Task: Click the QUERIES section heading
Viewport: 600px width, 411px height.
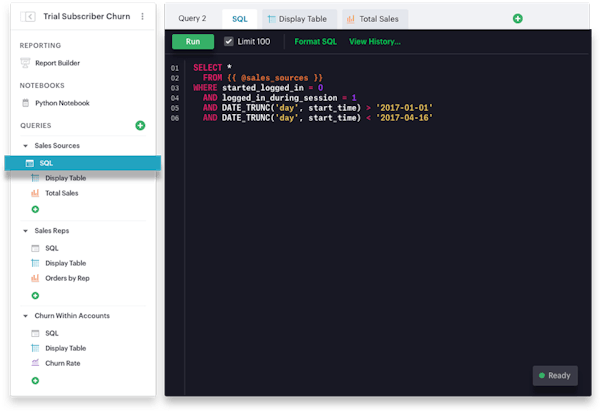Action: coord(36,126)
